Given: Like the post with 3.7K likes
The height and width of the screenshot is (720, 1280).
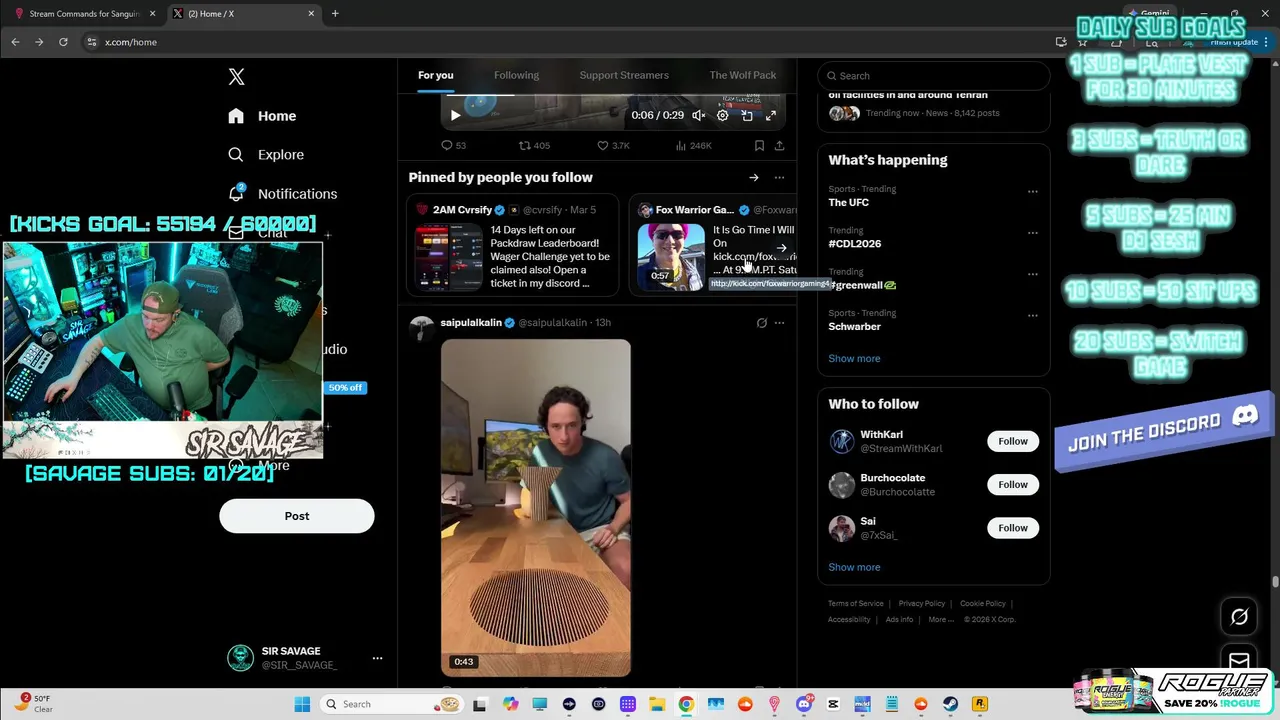Looking at the screenshot, I should (613, 146).
